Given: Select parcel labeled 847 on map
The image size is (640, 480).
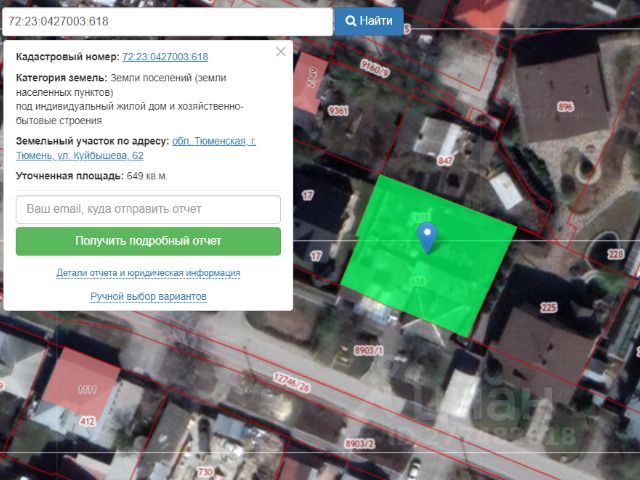Looking at the screenshot, I should coord(444,160).
